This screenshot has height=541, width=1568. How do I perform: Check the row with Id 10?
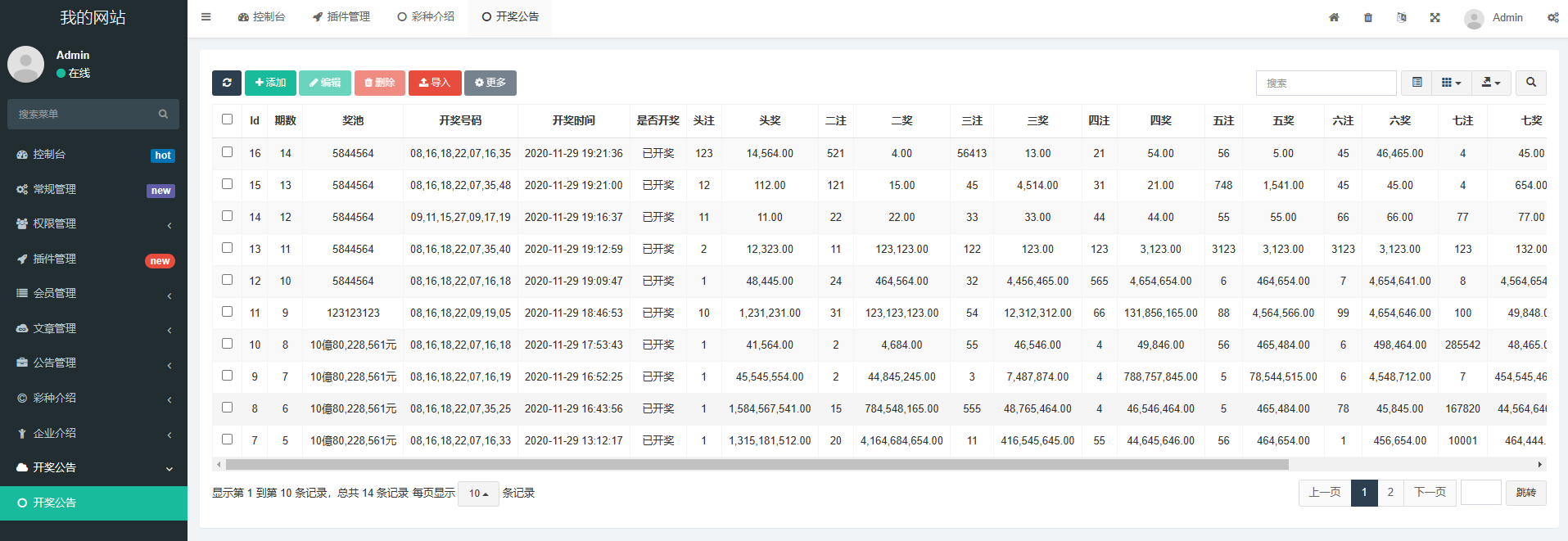point(227,344)
